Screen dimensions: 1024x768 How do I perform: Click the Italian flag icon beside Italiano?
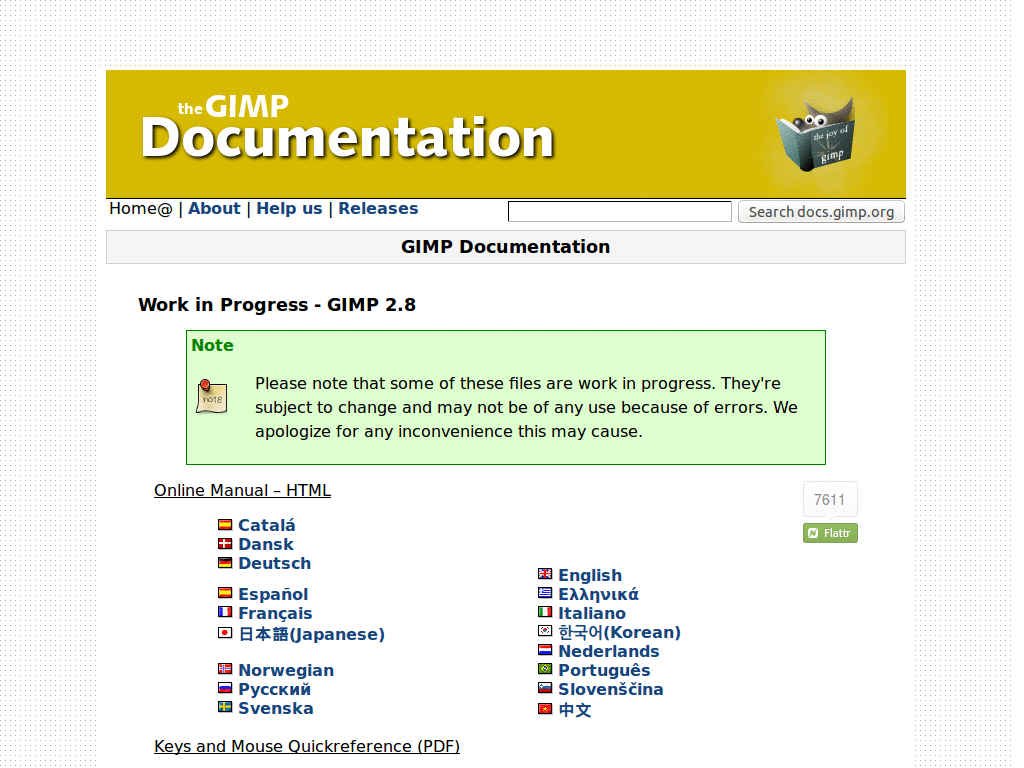coord(545,612)
